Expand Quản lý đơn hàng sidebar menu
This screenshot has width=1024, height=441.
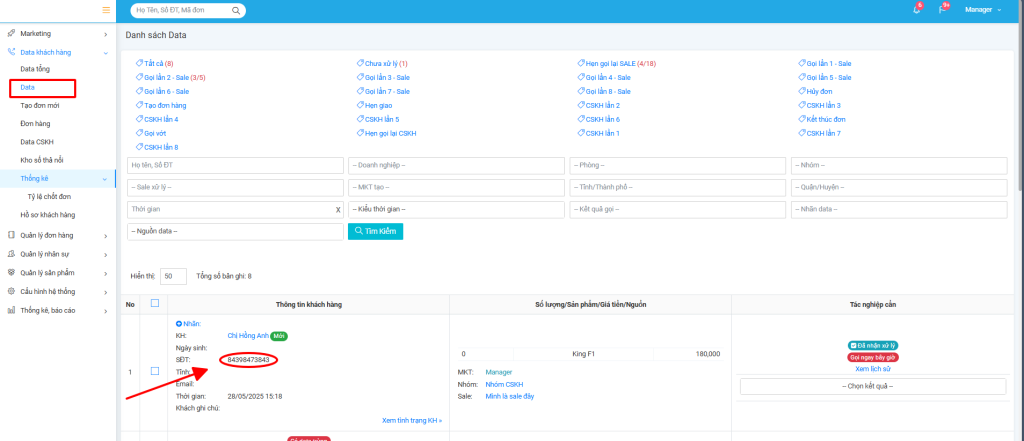[58, 235]
